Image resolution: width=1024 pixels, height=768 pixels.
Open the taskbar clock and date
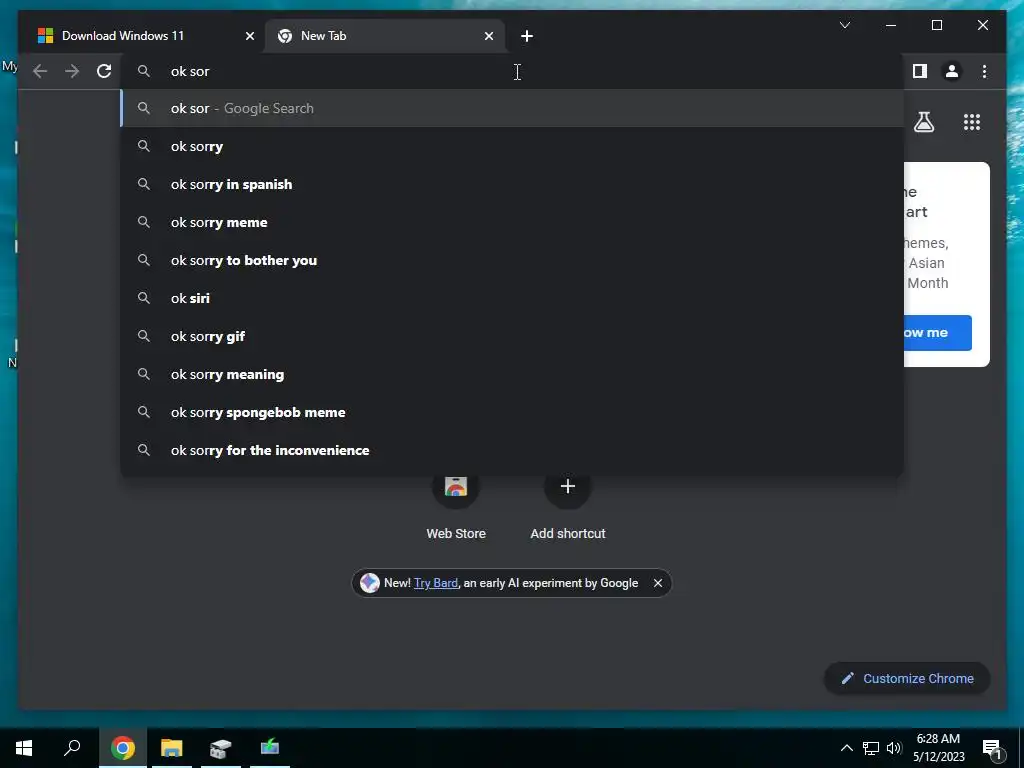tap(938, 748)
